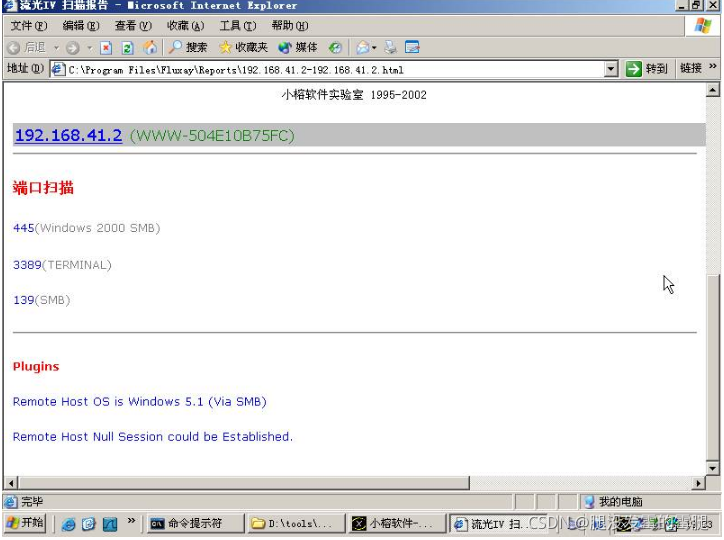The height and width of the screenshot is (540, 724).
Task: Click the History toolbar icon
Action: 335,48
